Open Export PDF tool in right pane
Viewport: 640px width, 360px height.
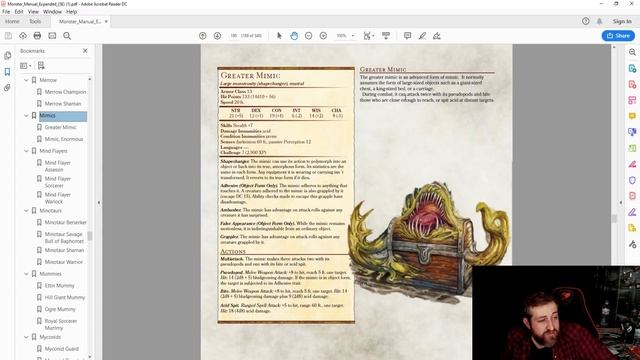pos(632,69)
